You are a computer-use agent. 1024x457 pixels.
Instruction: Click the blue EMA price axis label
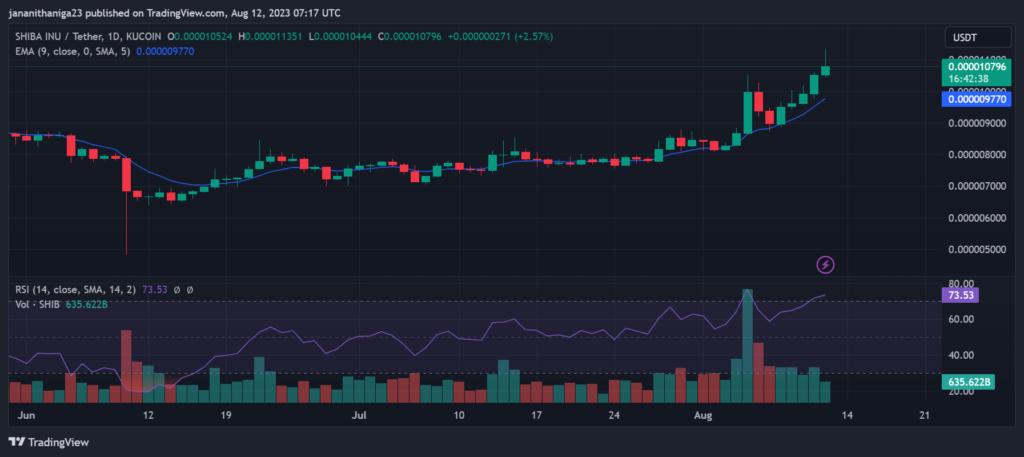point(976,100)
